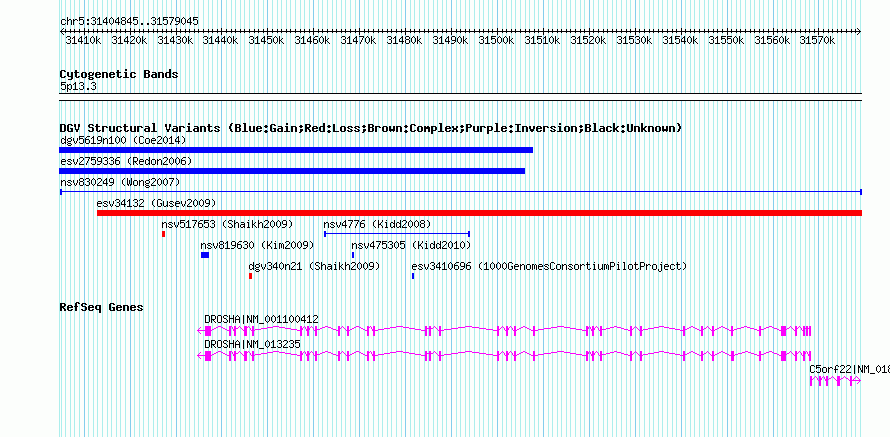Screen dimensions: 890x437
Task: Click the C5orf22|NM_018 label
Action: coord(849,369)
